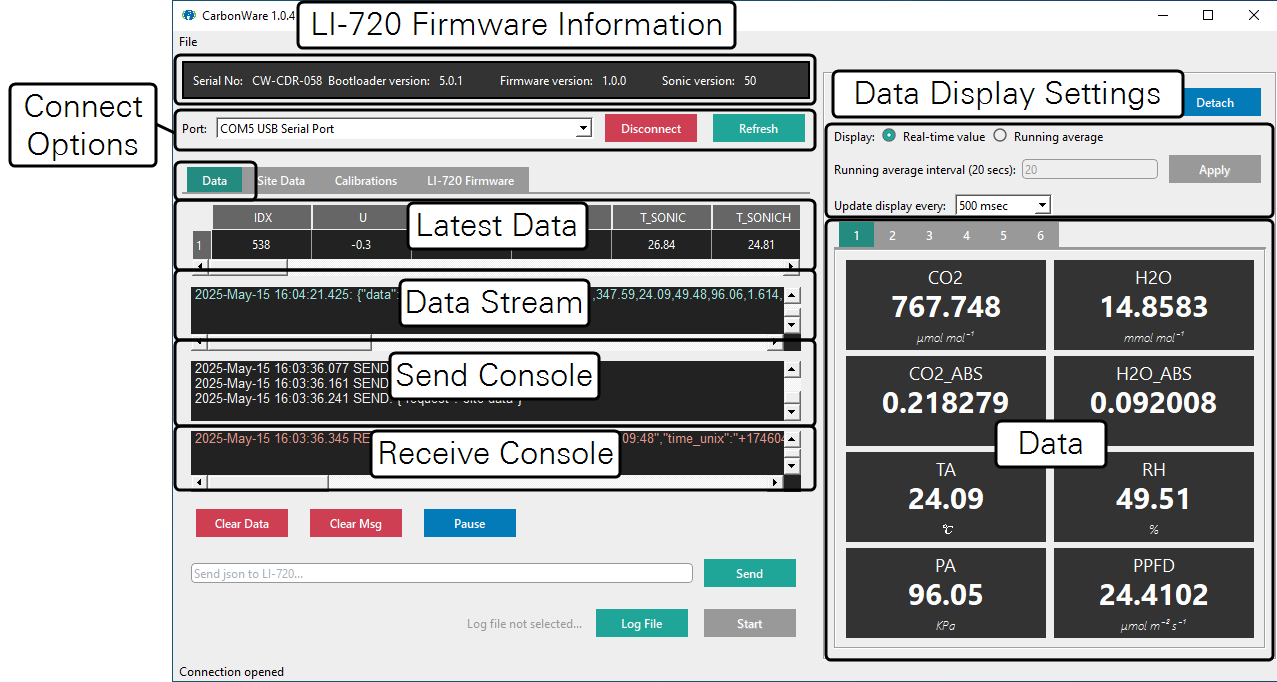This screenshot has width=1277, height=682.
Task: Click the Send button
Action: tap(750, 573)
